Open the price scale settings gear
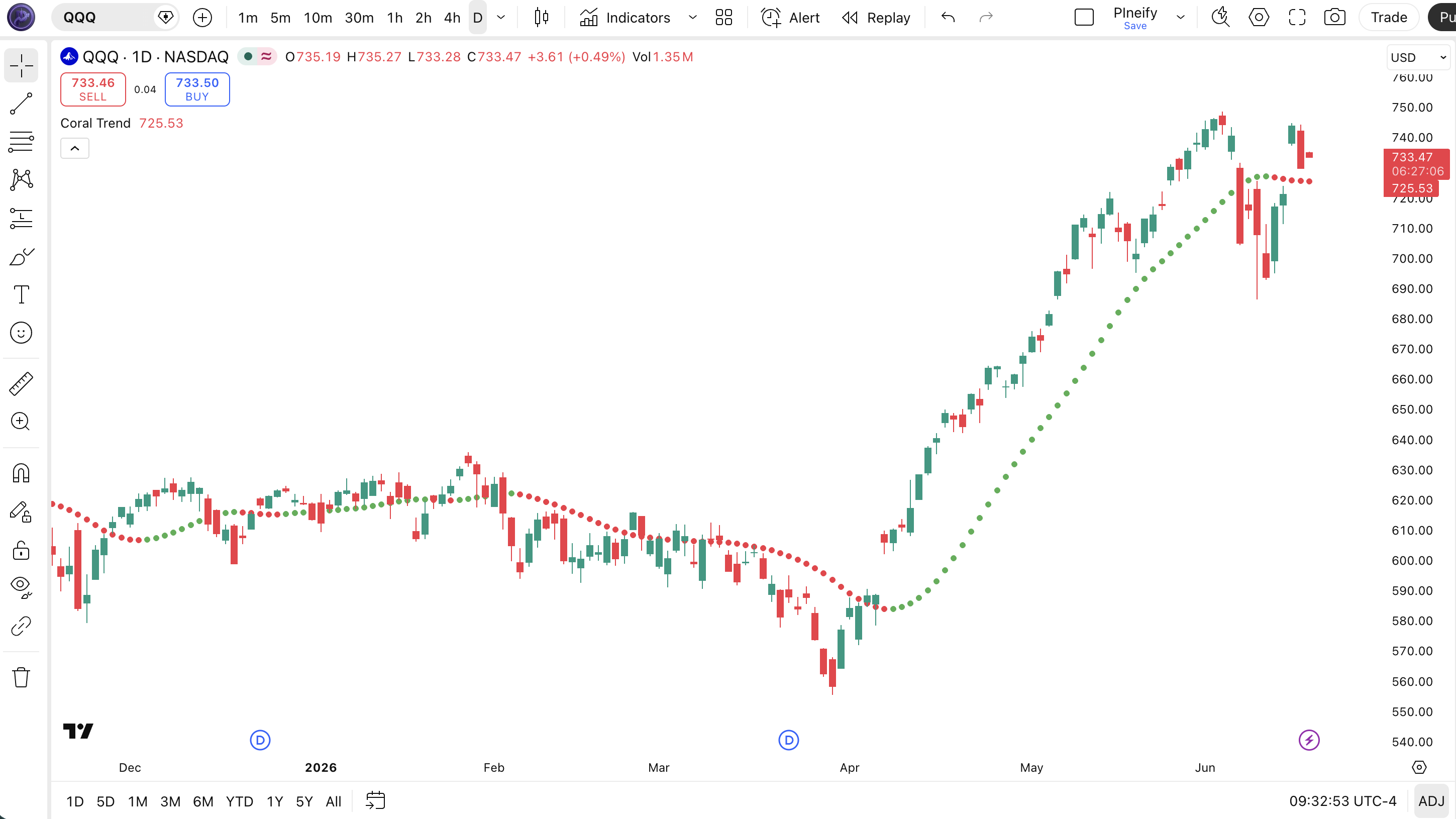Image resolution: width=1456 pixels, height=819 pixels. [1419, 768]
